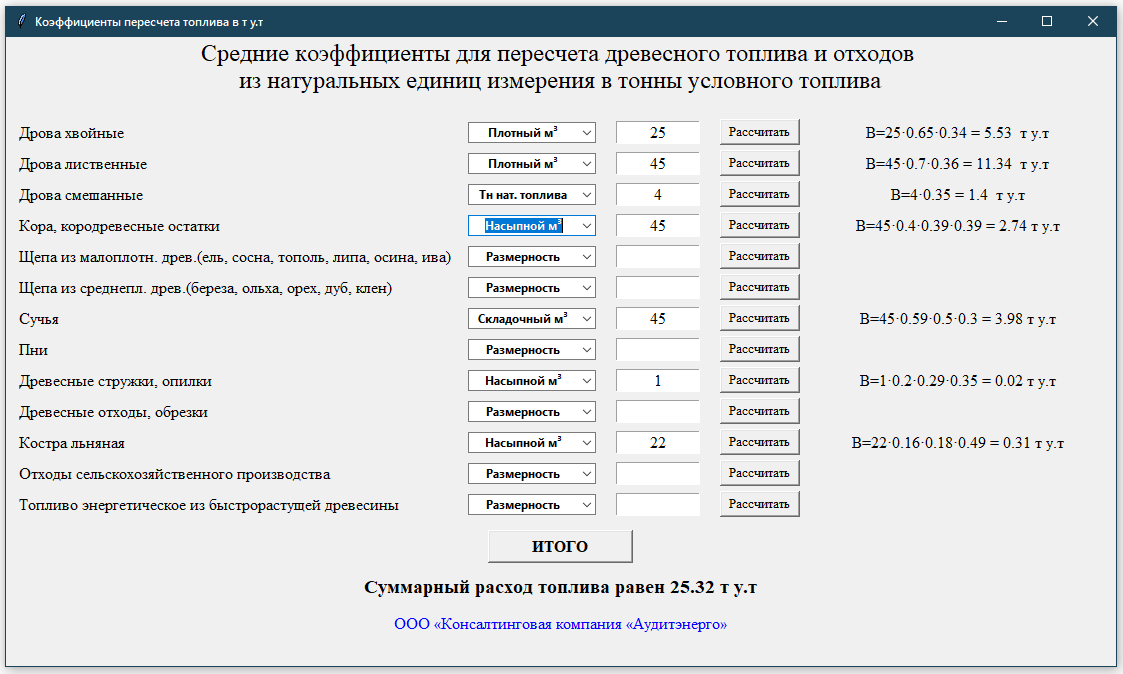Image resolution: width=1123 pixels, height=674 pixels.
Task: Expand units dropdown for Дрова смешанные
Action: (531, 195)
